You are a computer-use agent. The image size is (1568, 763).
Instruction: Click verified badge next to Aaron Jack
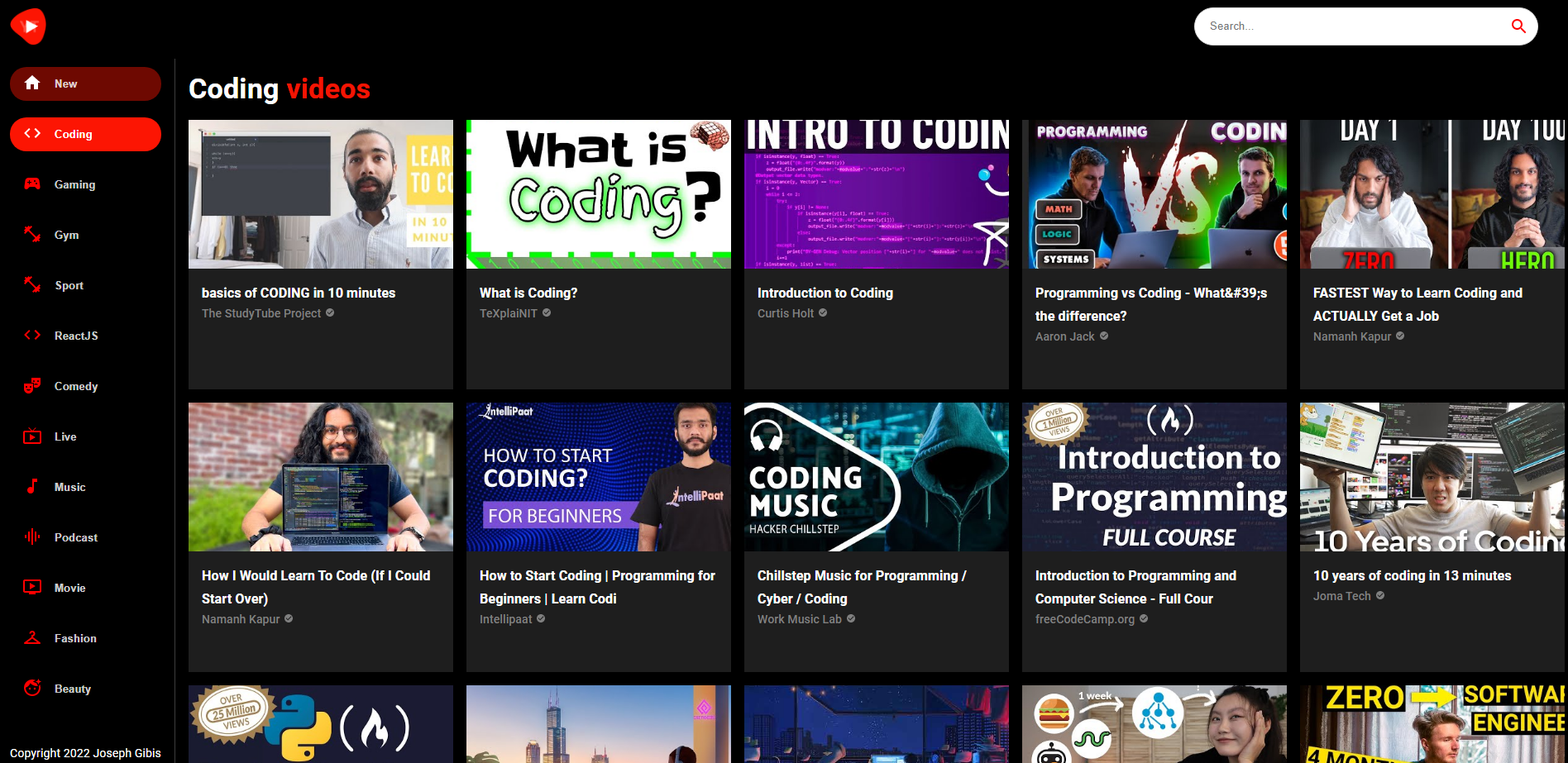point(1104,336)
